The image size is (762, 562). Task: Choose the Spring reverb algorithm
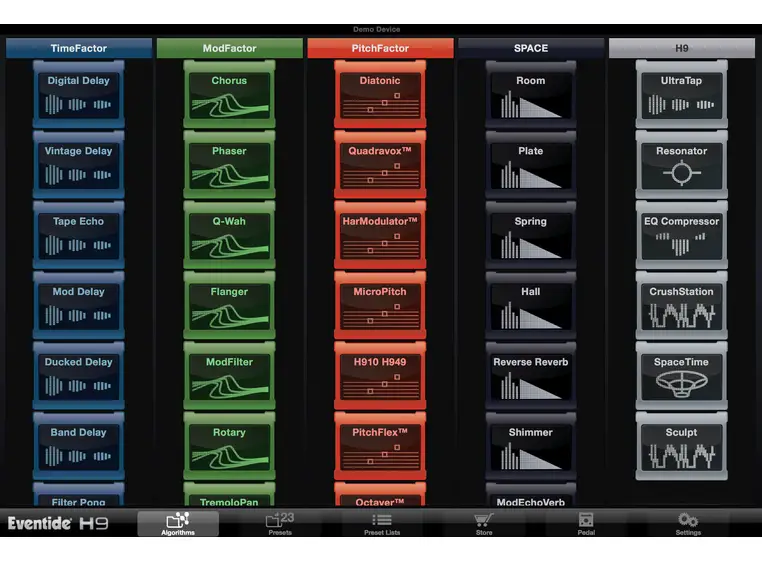pyautogui.click(x=531, y=235)
